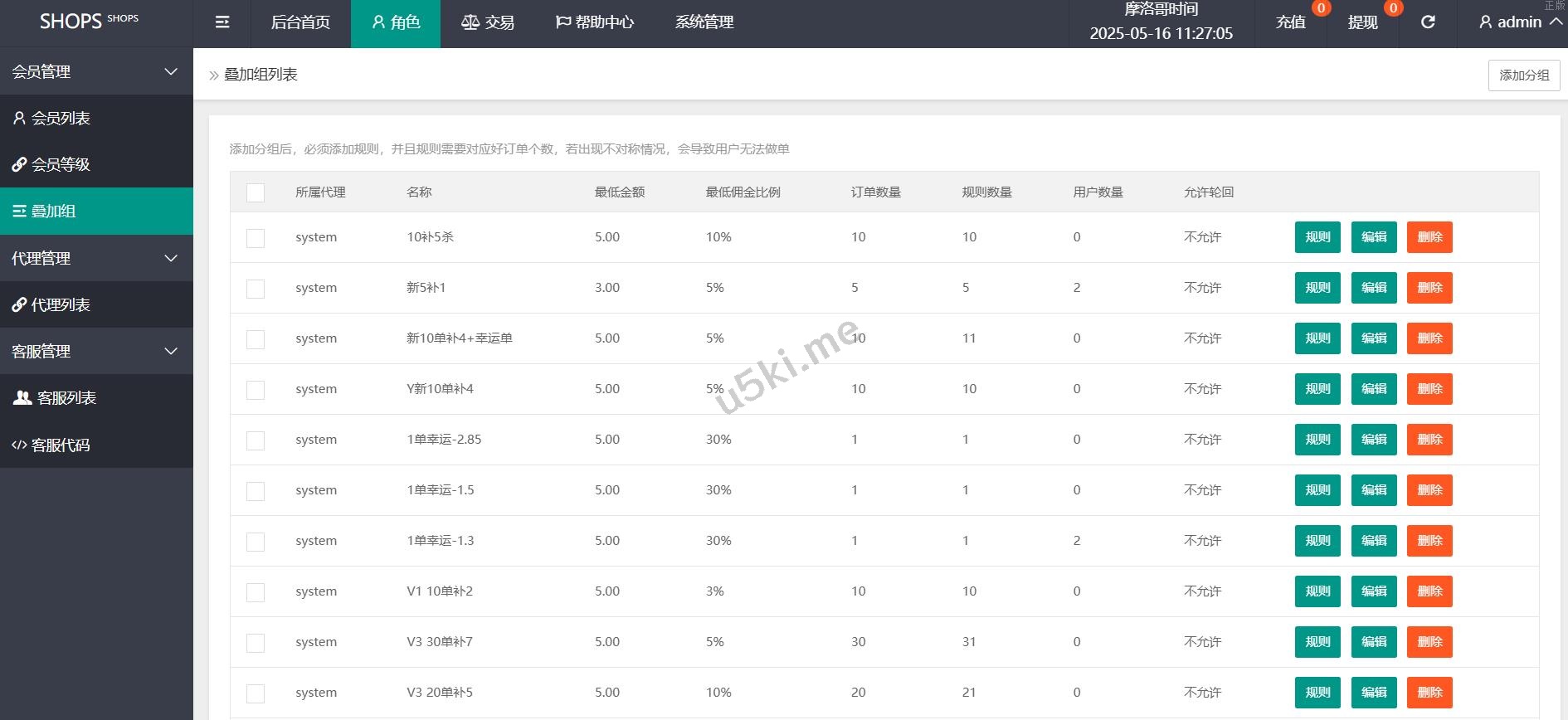Open 会员等级 in the sidebar

pyautogui.click(x=61, y=165)
